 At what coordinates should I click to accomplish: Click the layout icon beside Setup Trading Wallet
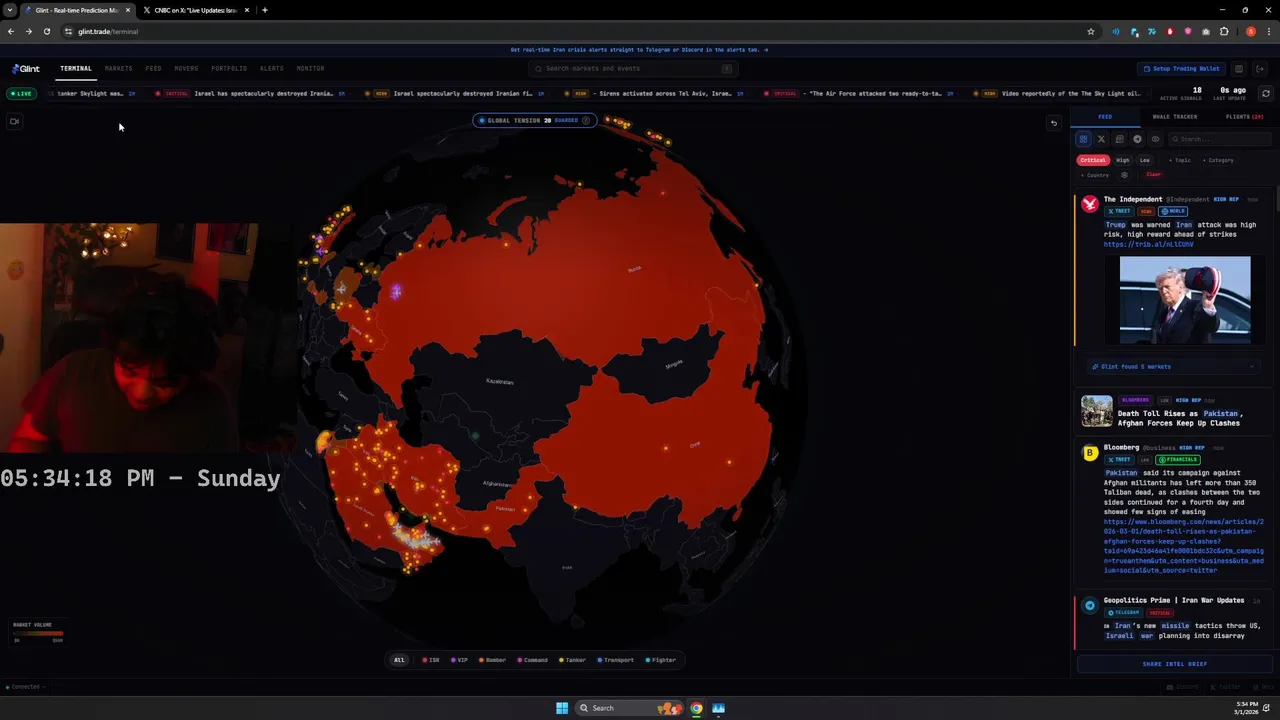[x=1238, y=69]
